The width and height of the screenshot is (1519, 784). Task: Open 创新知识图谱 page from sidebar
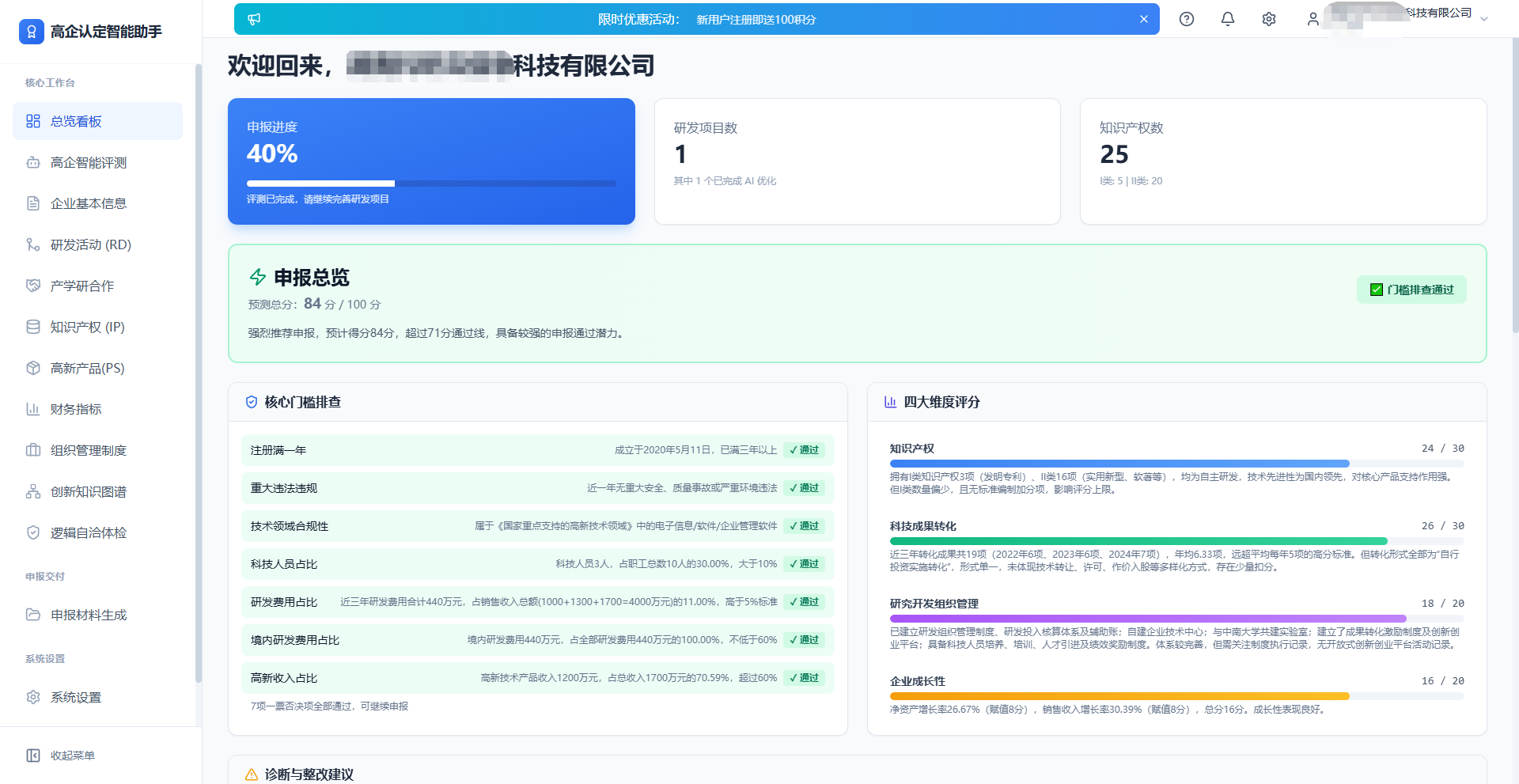click(97, 491)
